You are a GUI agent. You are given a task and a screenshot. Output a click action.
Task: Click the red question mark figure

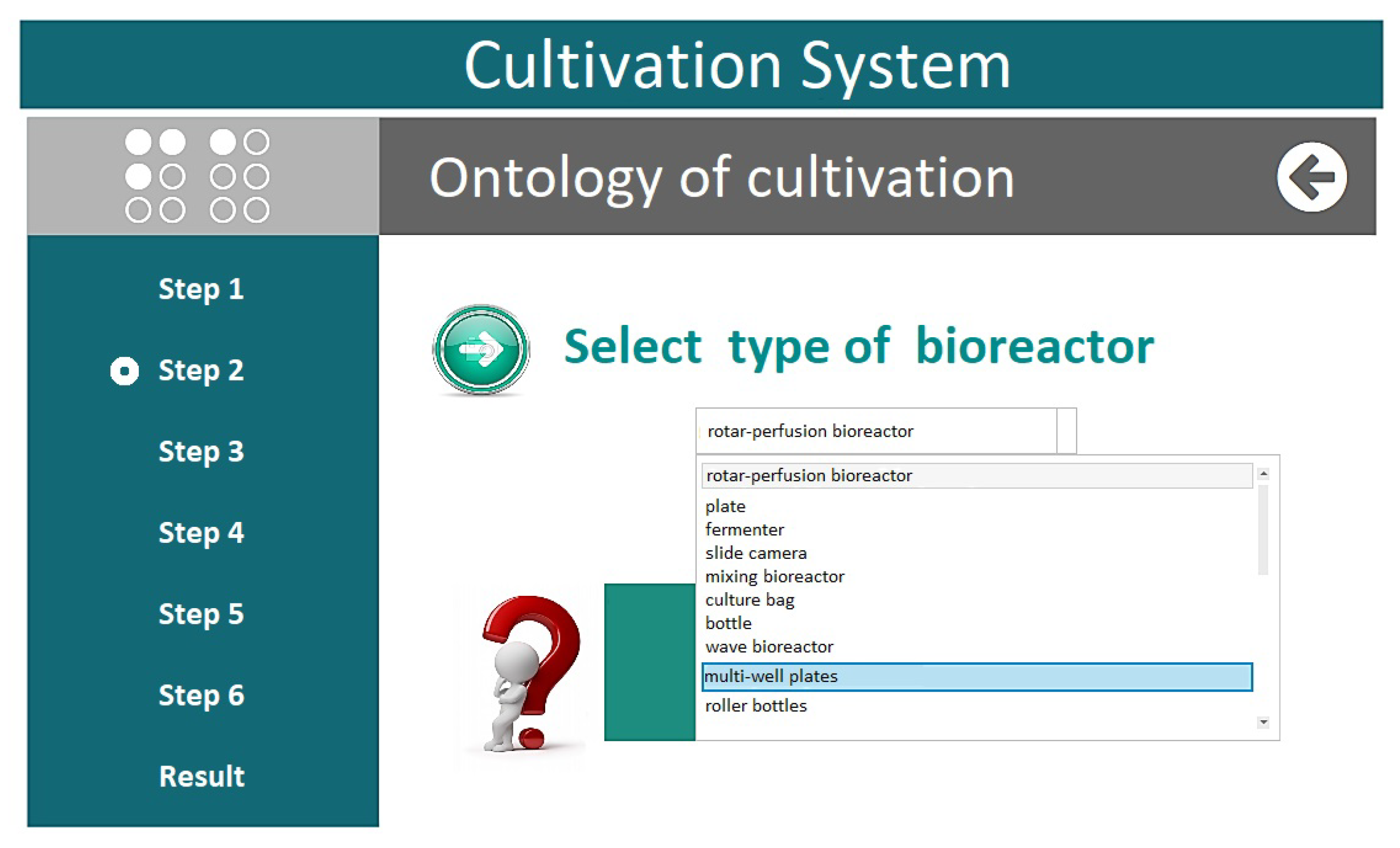pos(529,673)
